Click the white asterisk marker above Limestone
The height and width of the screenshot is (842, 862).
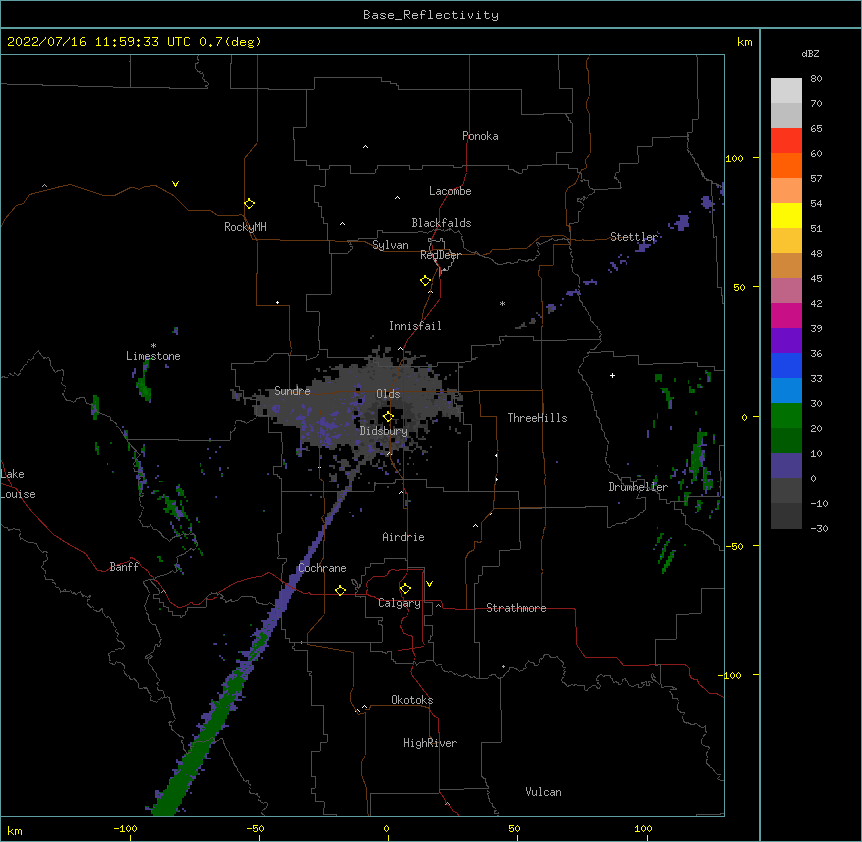153,346
